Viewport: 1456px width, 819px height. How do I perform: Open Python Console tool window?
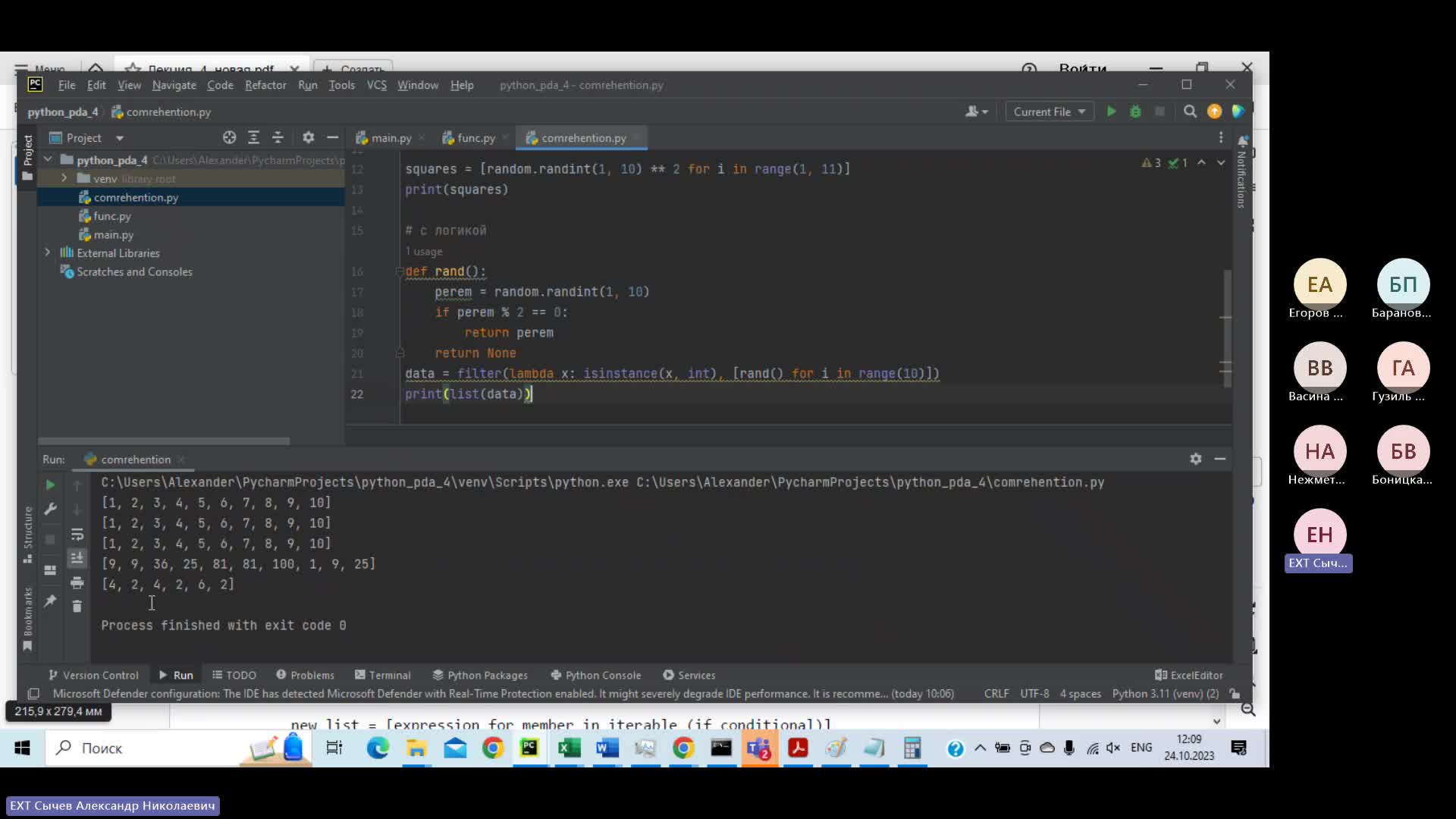coord(596,675)
